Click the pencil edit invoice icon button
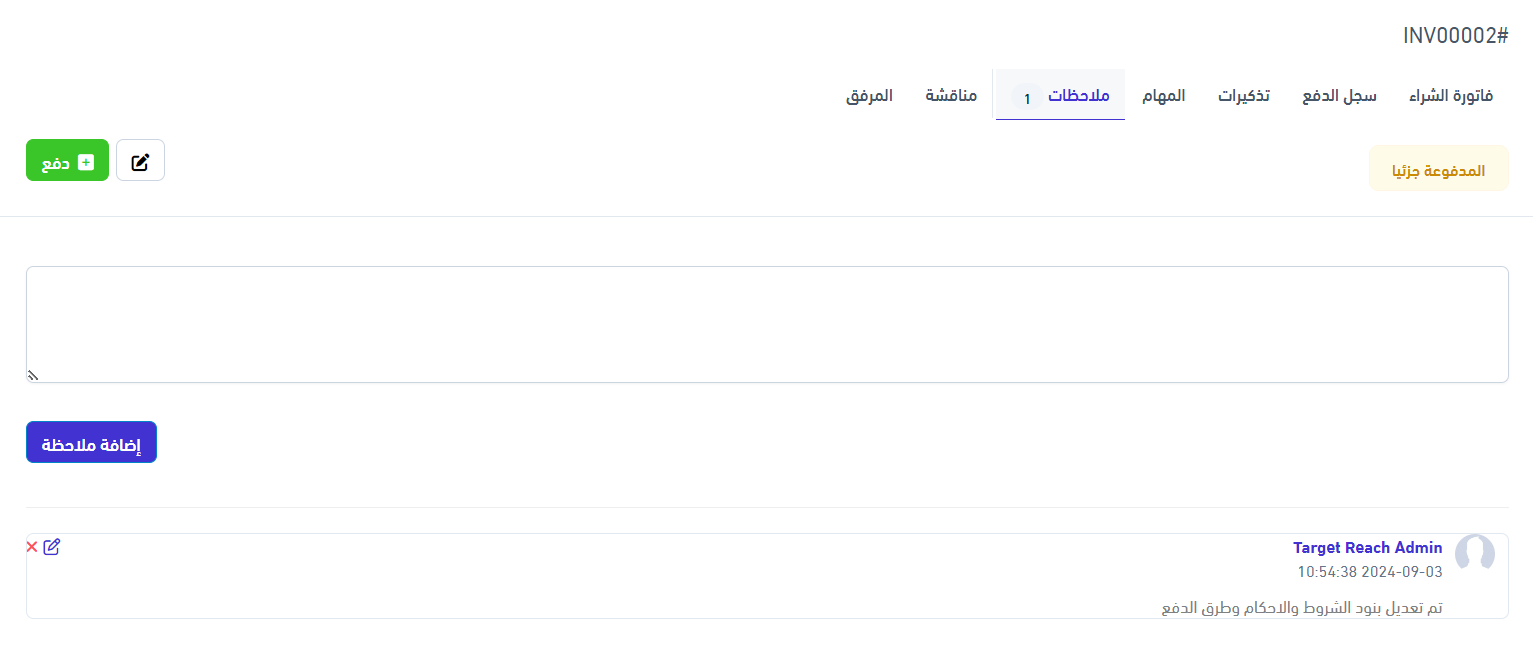 point(140,161)
